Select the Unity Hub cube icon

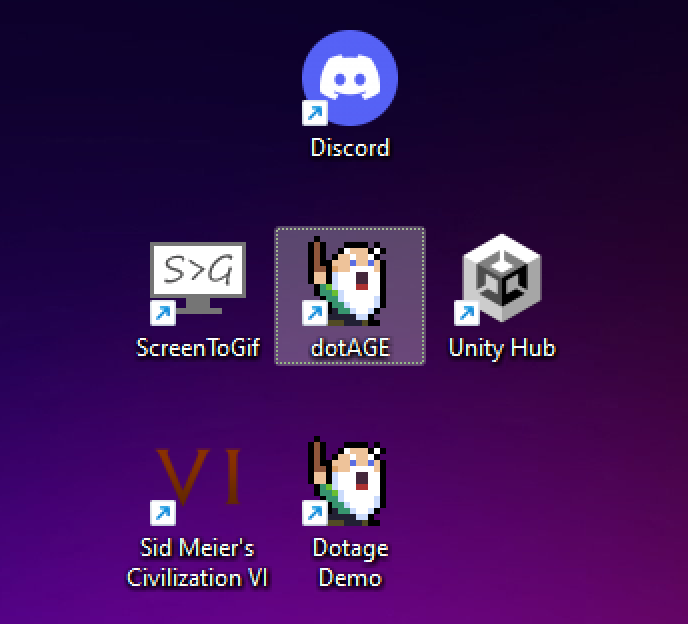pyautogui.click(x=499, y=280)
